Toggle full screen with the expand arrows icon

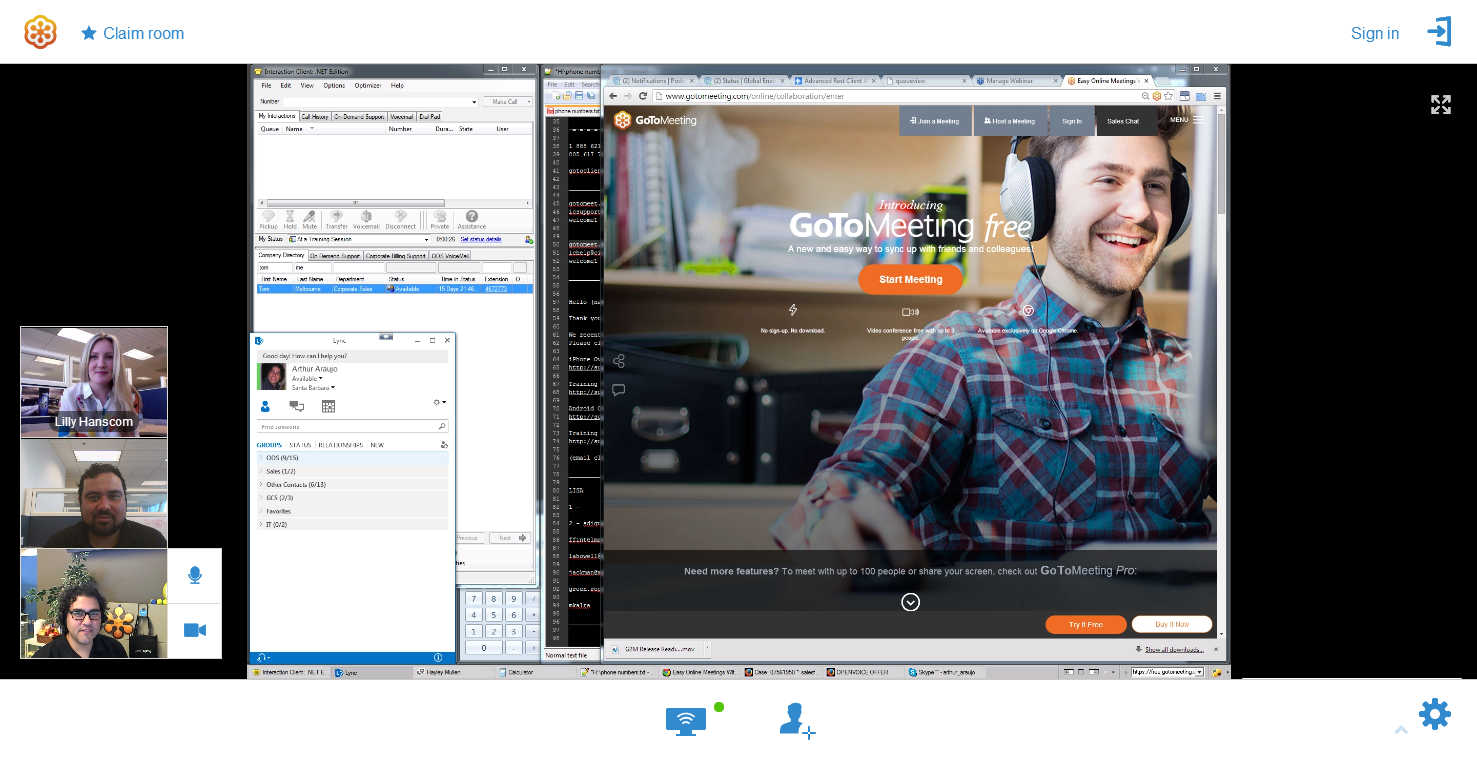click(x=1440, y=105)
